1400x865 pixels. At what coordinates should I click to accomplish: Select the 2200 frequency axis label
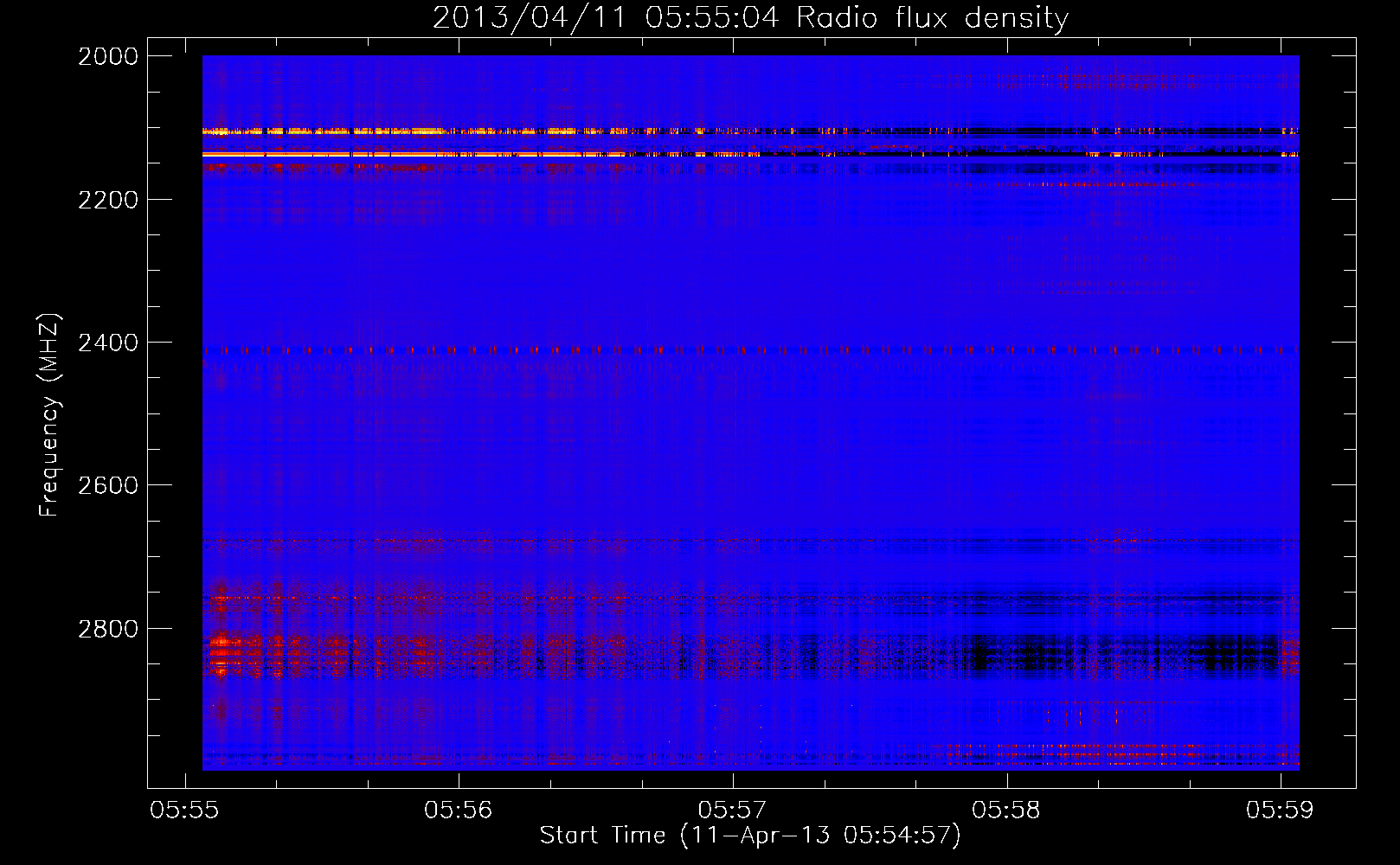coord(108,200)
